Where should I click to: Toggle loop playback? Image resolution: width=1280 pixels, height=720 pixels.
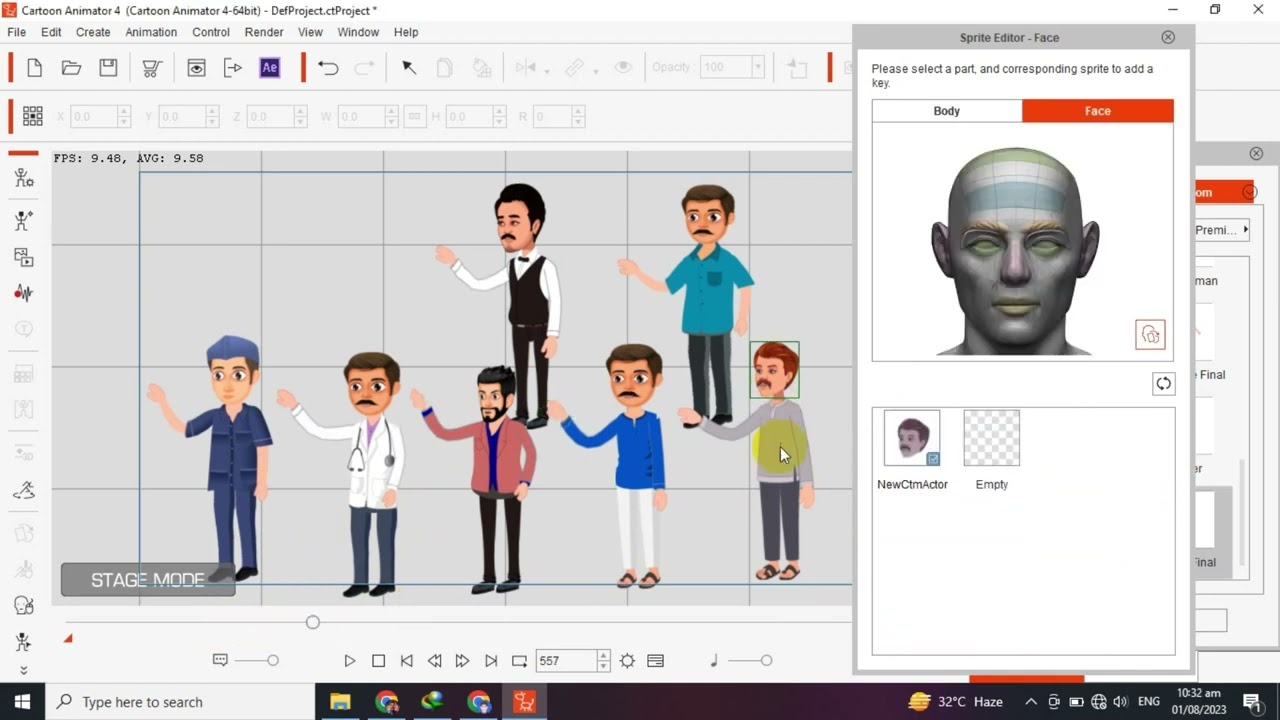coord(519,661)
